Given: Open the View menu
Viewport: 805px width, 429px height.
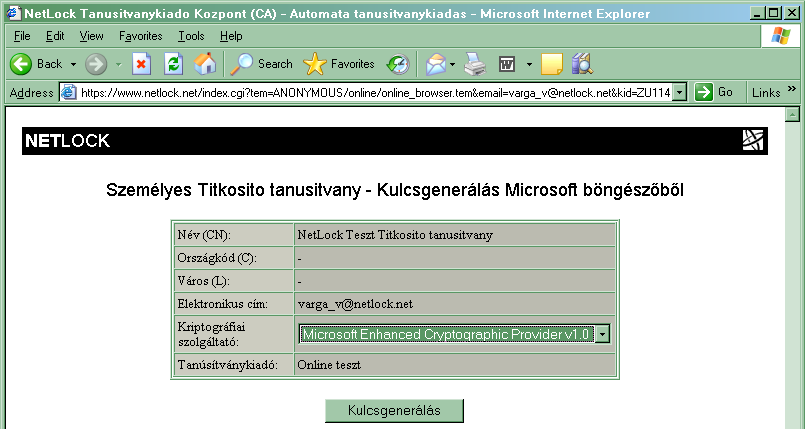Looking at the screenshot, I should pos(91,36).
